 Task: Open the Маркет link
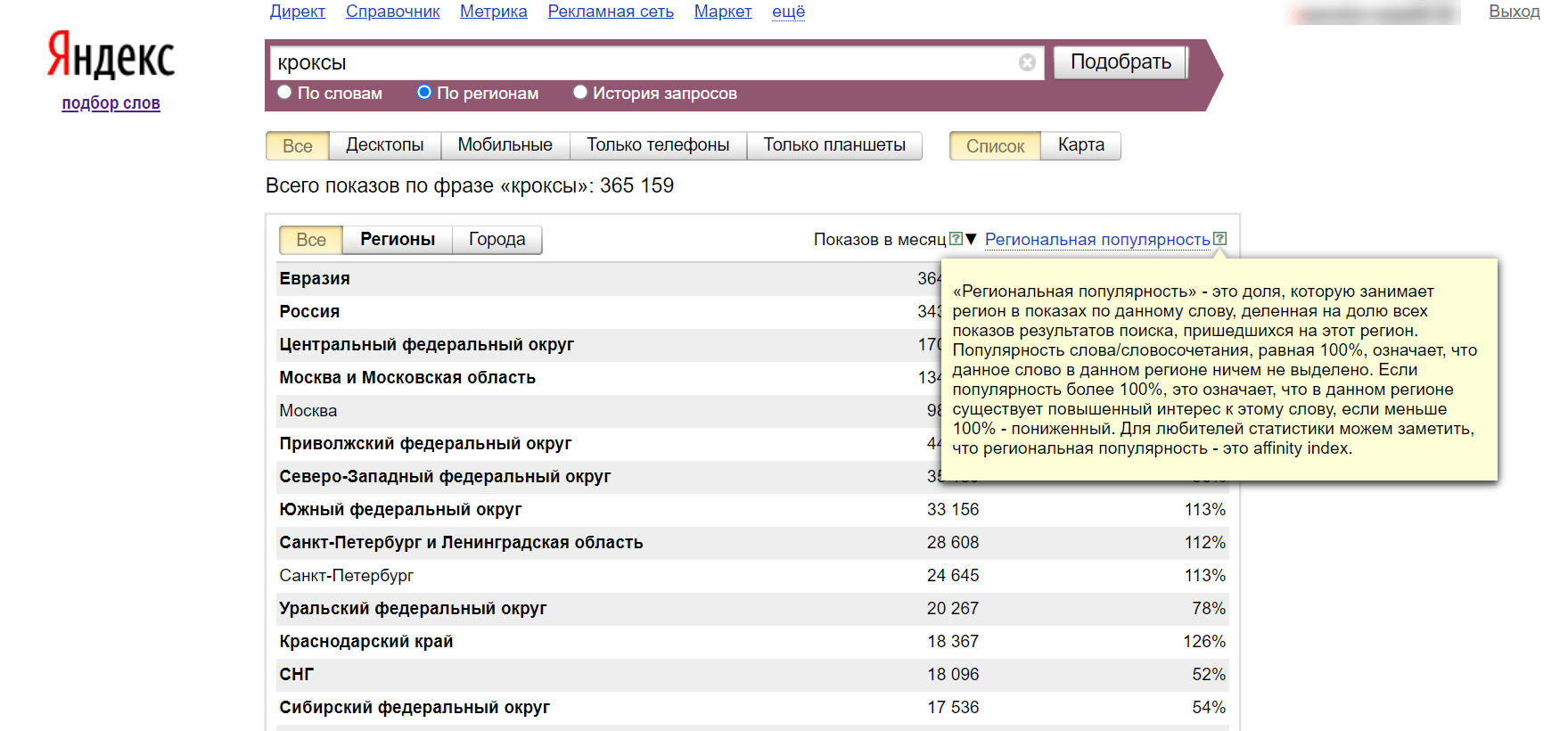tap(723, 12)
